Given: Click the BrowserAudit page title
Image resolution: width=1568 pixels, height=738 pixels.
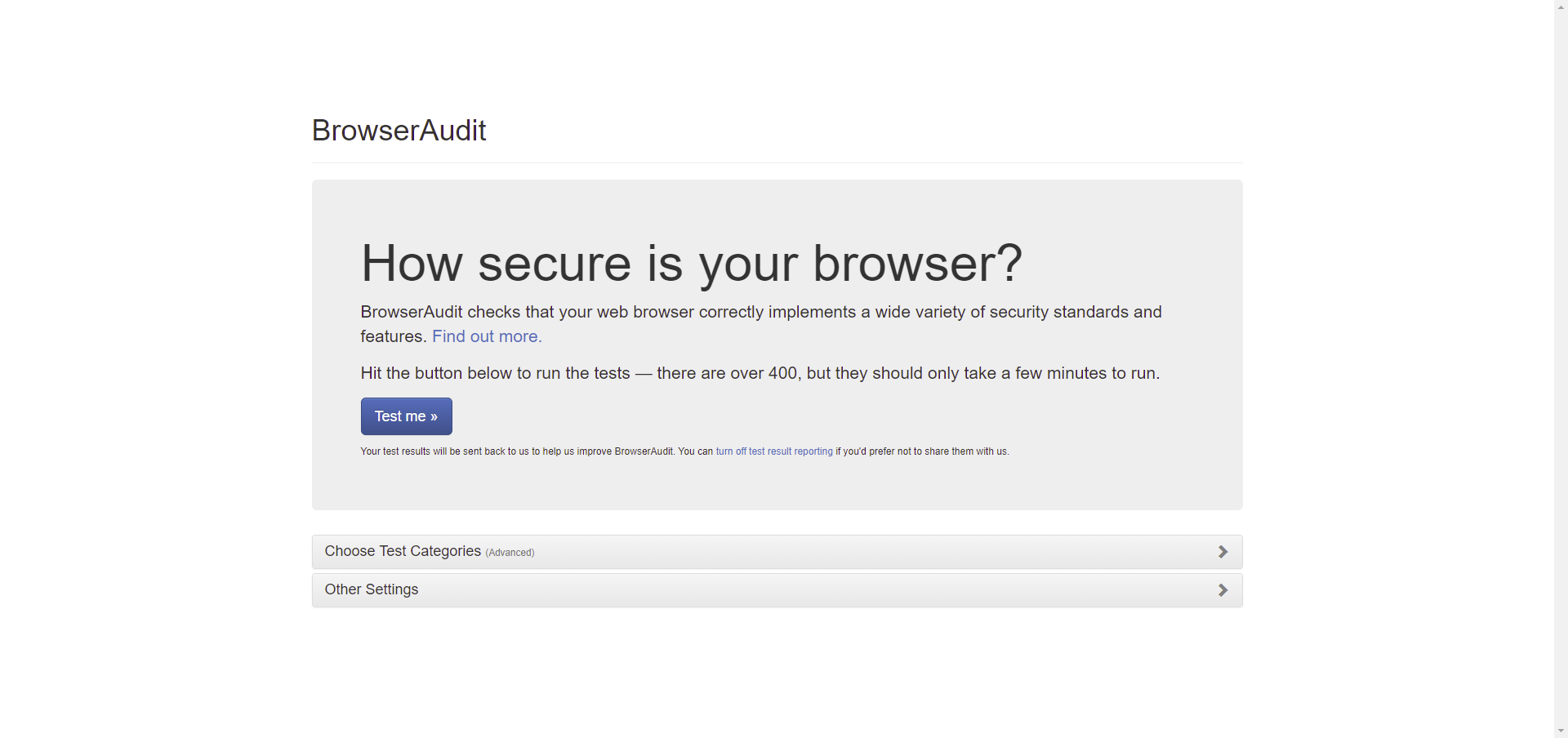Looking at the screenshot, I should (399, 131).
